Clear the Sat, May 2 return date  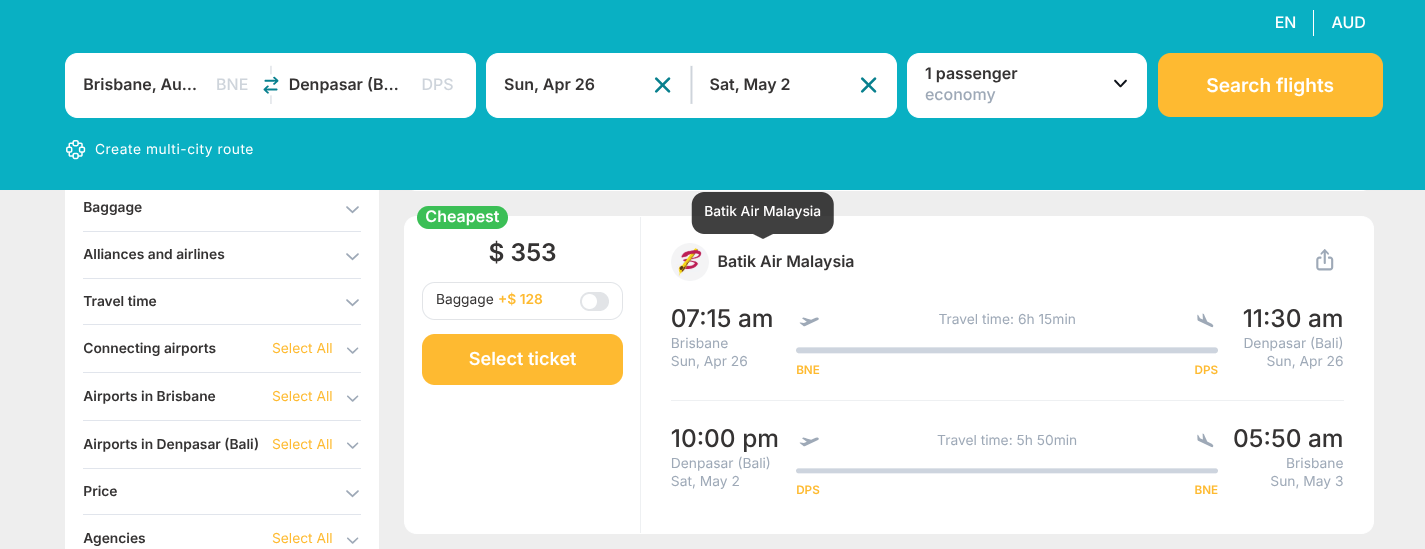pyautogui.click(x=868, y=85)
